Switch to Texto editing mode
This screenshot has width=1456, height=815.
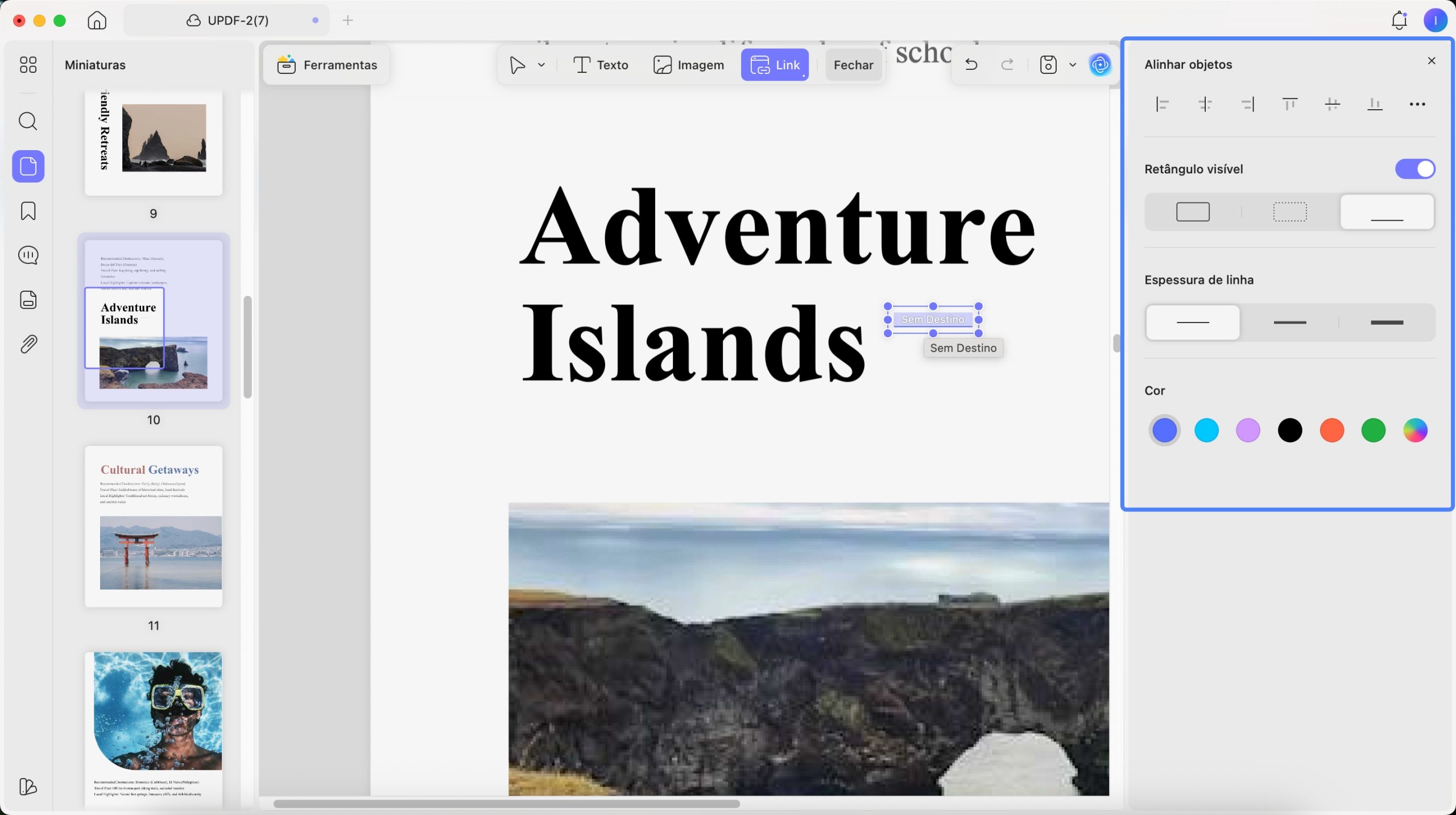[601, 65]
